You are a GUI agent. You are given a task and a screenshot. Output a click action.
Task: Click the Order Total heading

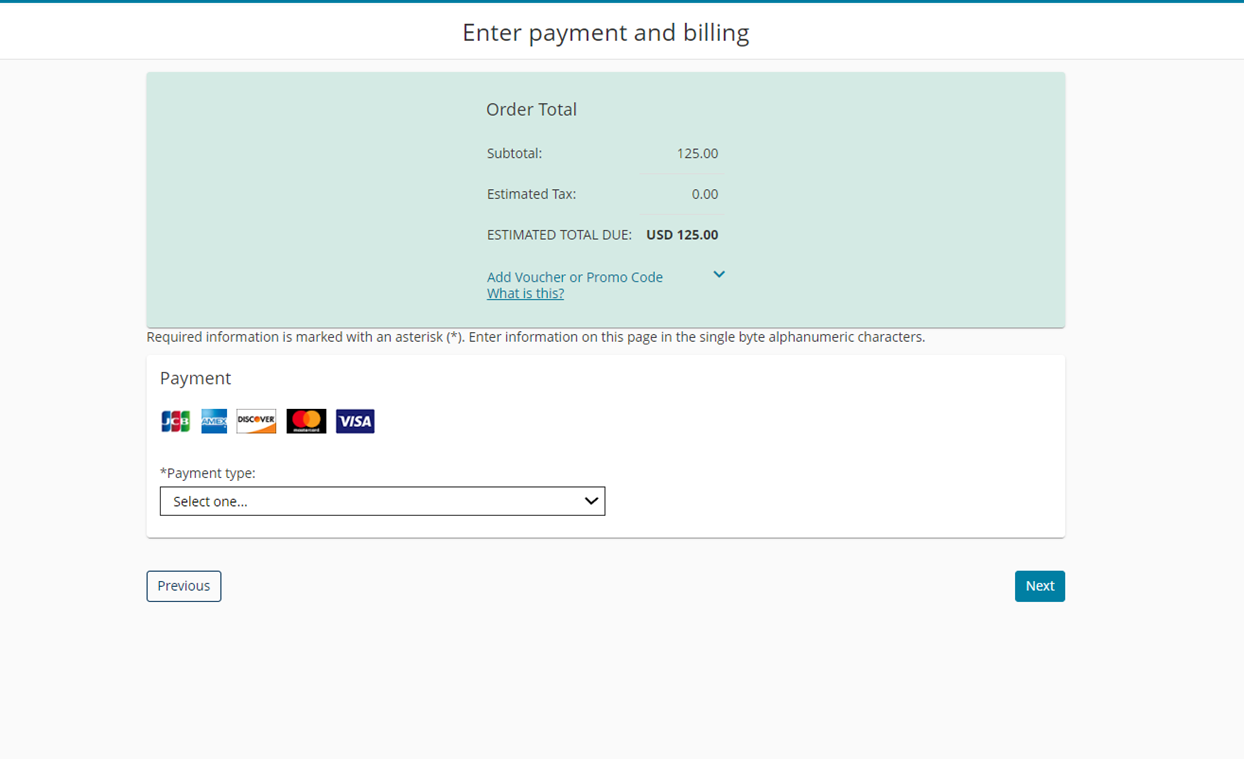(531, 109)
